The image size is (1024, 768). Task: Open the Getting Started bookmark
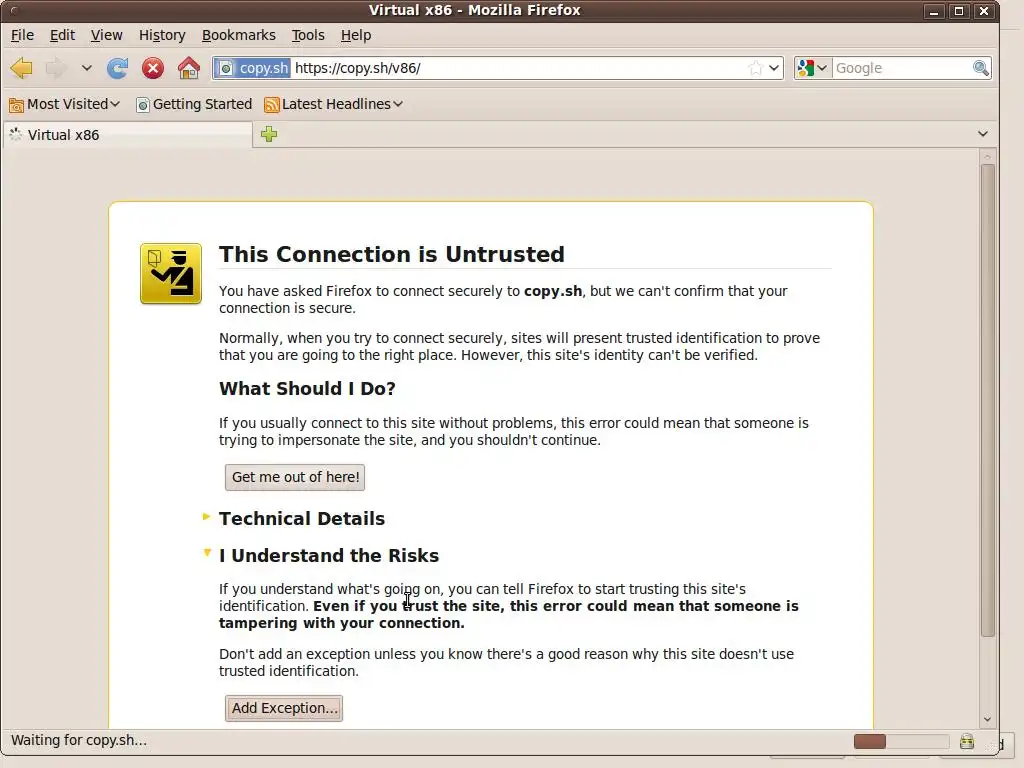pos(194,104)
